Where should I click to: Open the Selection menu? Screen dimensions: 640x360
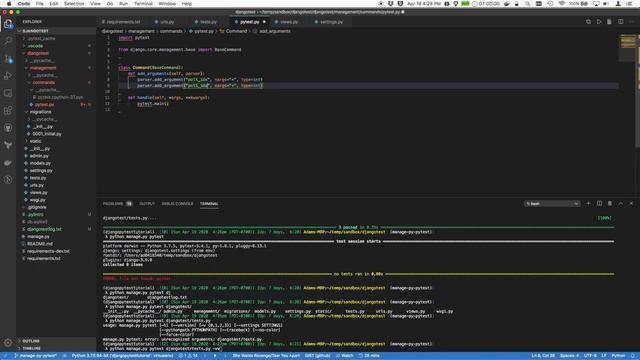coord(74,4)
